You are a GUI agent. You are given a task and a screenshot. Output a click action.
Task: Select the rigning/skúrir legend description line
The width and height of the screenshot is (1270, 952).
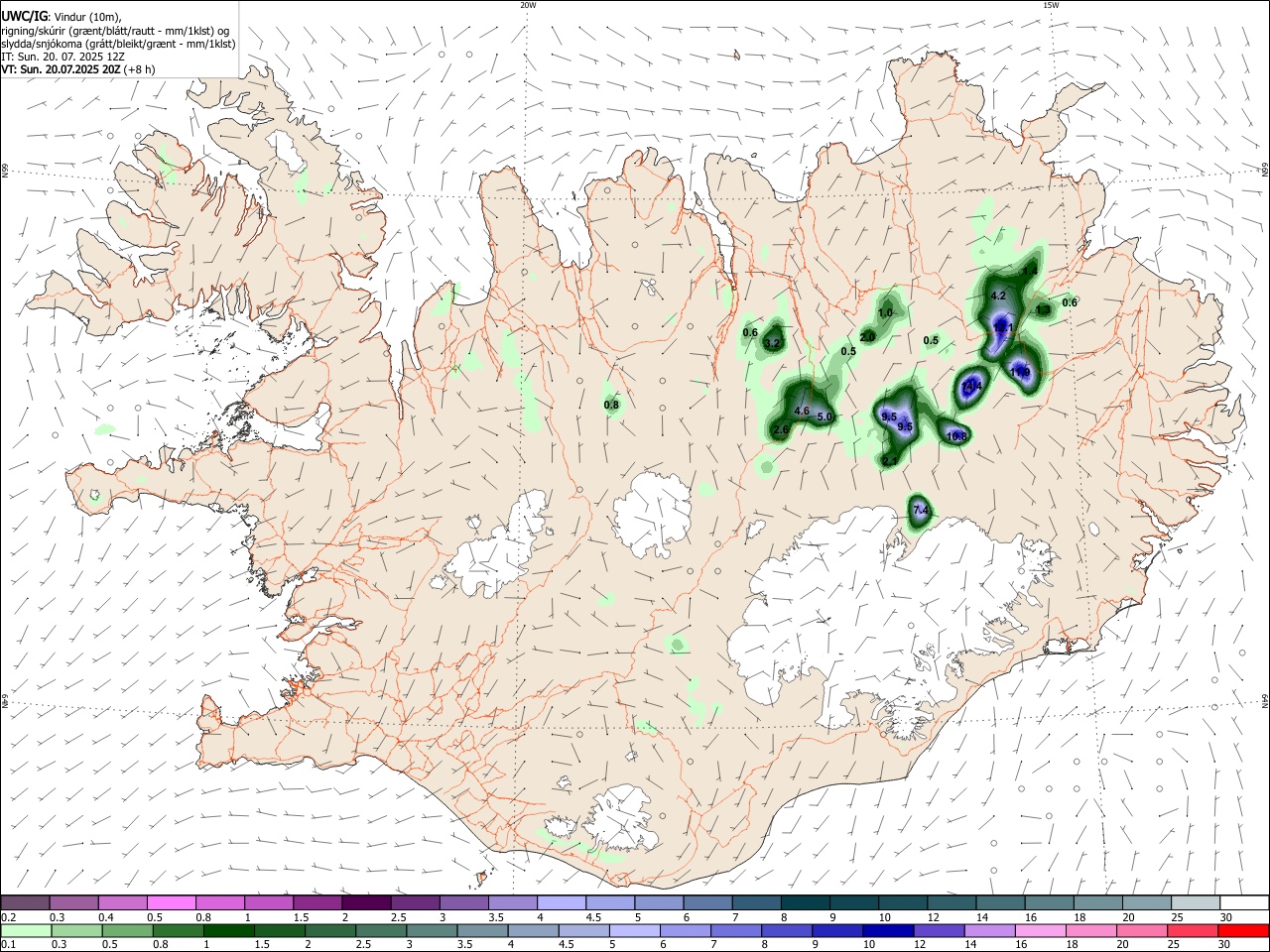pyautogui.click(x=115, y=30)
